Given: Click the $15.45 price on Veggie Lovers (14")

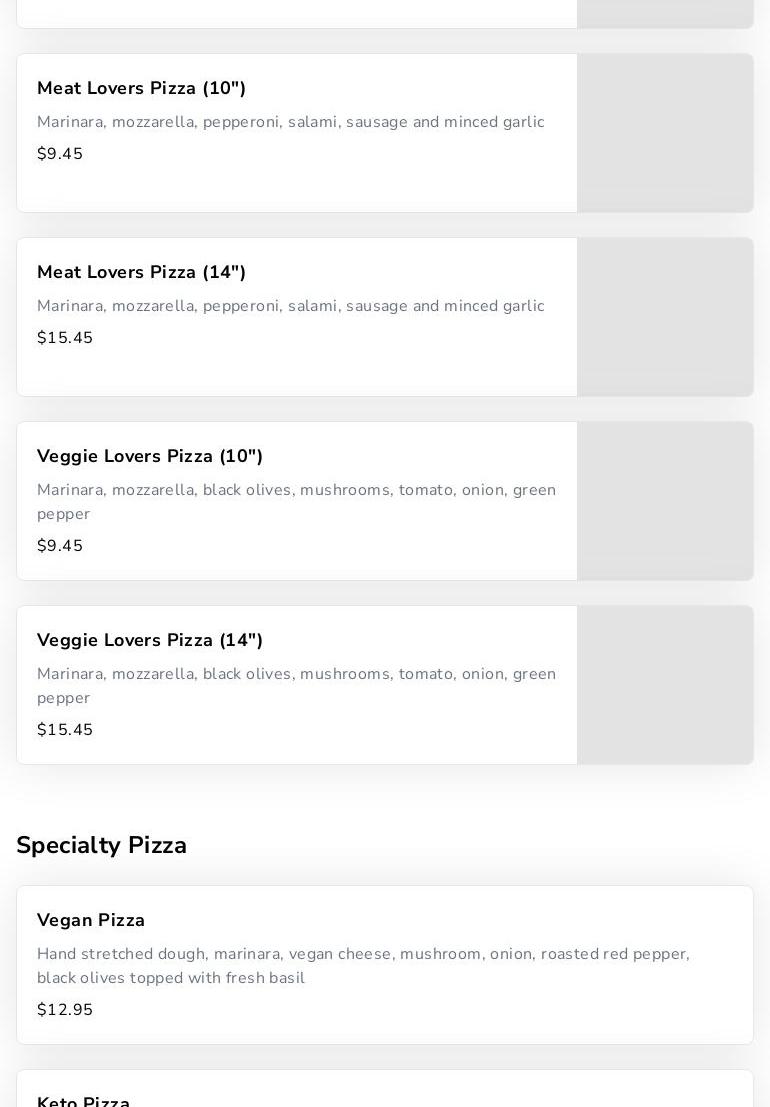Looking at the screenshot, I should click(x=65, y=730).
